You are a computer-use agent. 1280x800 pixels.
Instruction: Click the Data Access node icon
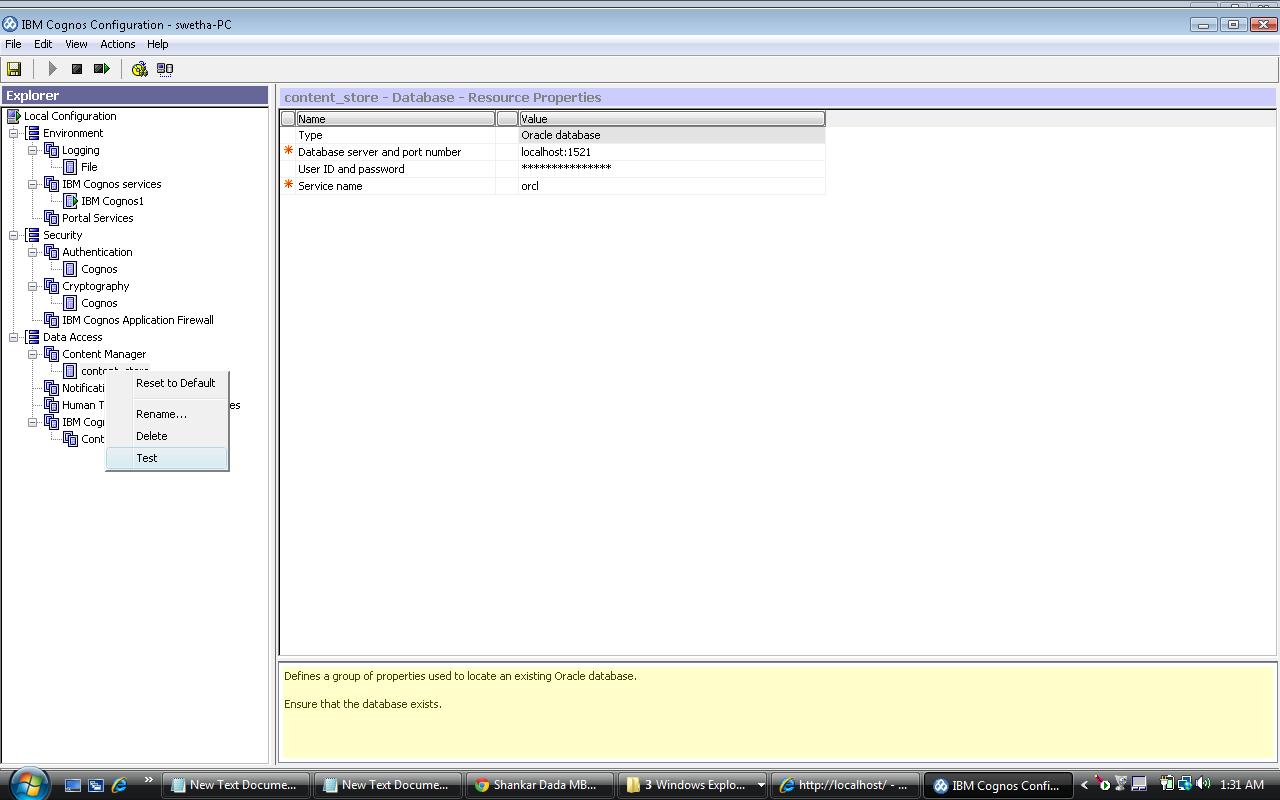point(32,337)
